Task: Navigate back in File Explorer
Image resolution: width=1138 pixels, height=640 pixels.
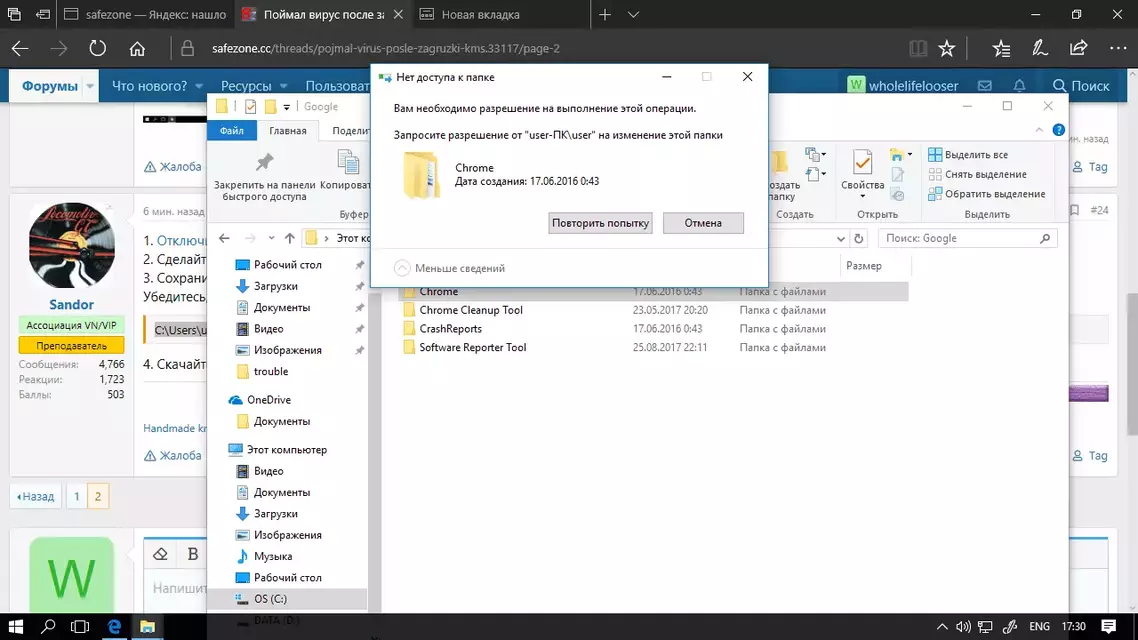Action: click(x=224, y=238)
